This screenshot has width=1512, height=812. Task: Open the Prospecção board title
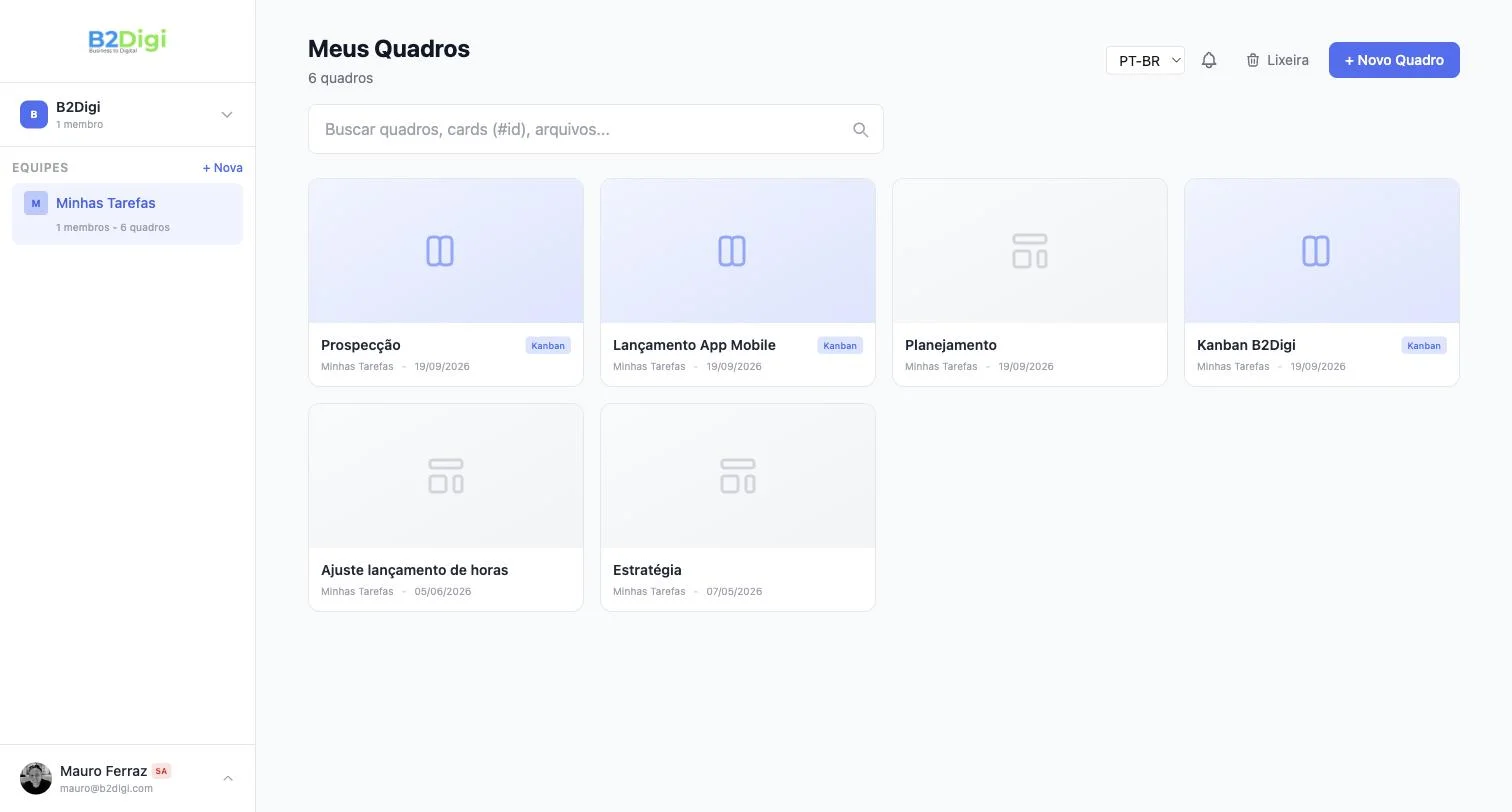(x=361, y=345)
